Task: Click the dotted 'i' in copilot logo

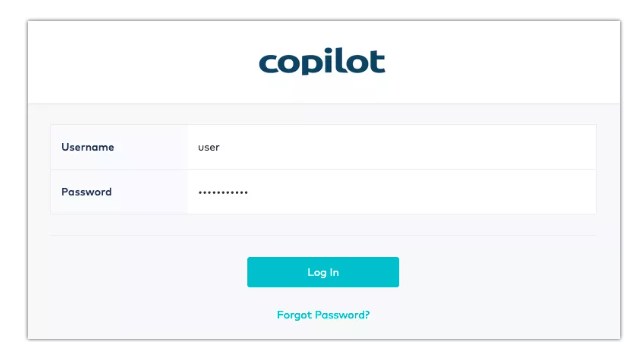Action: coord(330,61)
